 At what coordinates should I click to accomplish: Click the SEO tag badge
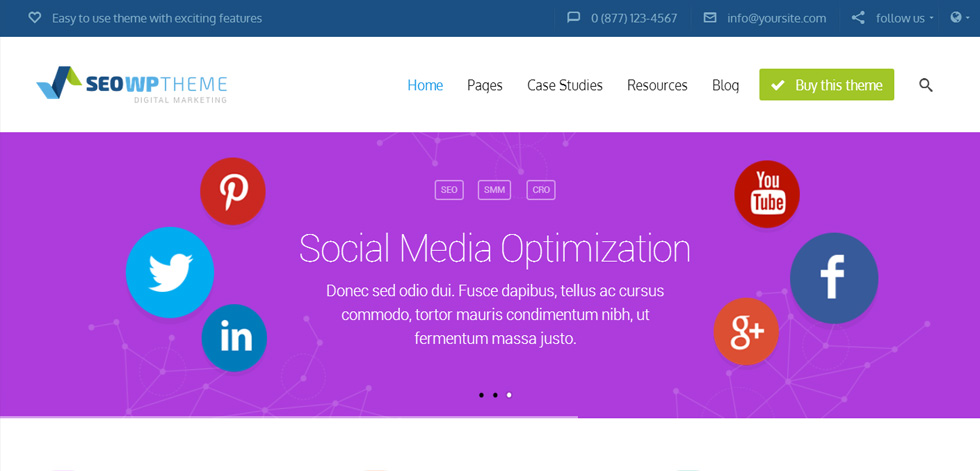click(x=449, y=190)
